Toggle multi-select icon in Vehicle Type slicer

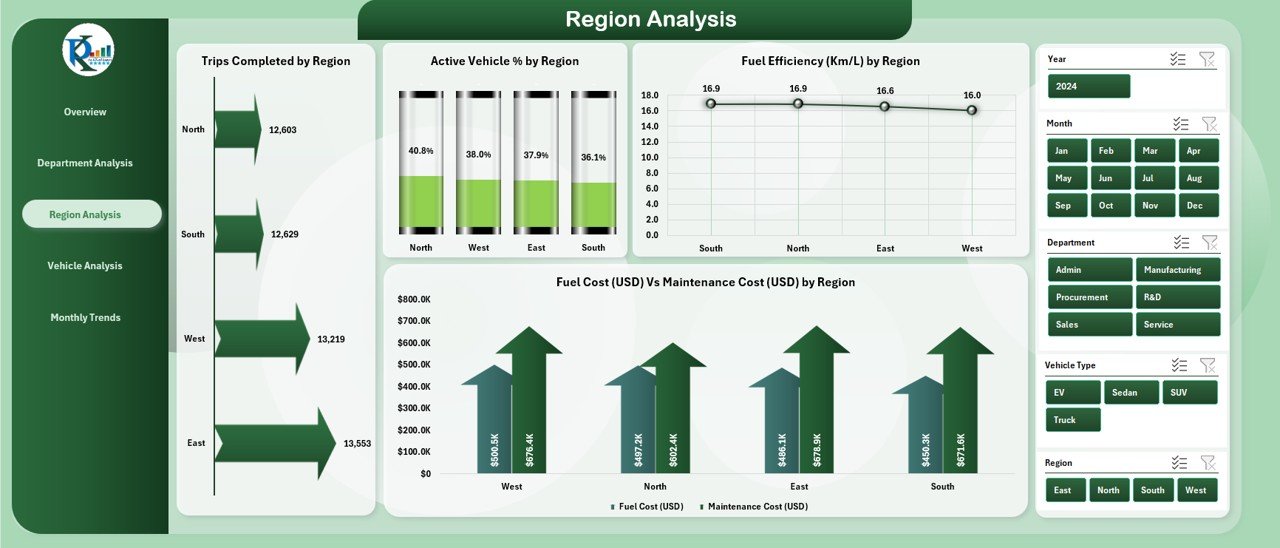tap(1180, 366)
